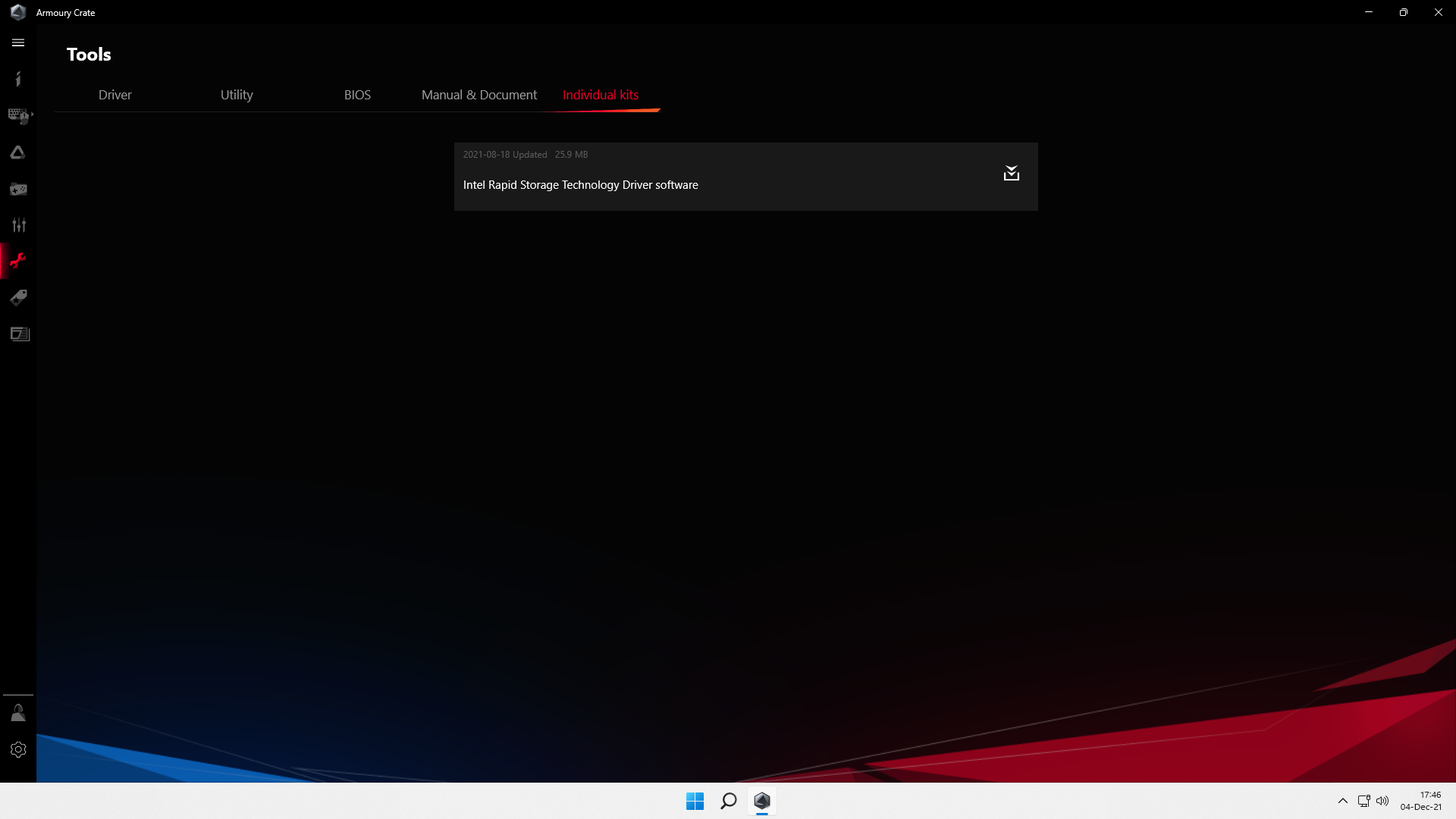Select the red Tools wrench icon

coord(18,262)
